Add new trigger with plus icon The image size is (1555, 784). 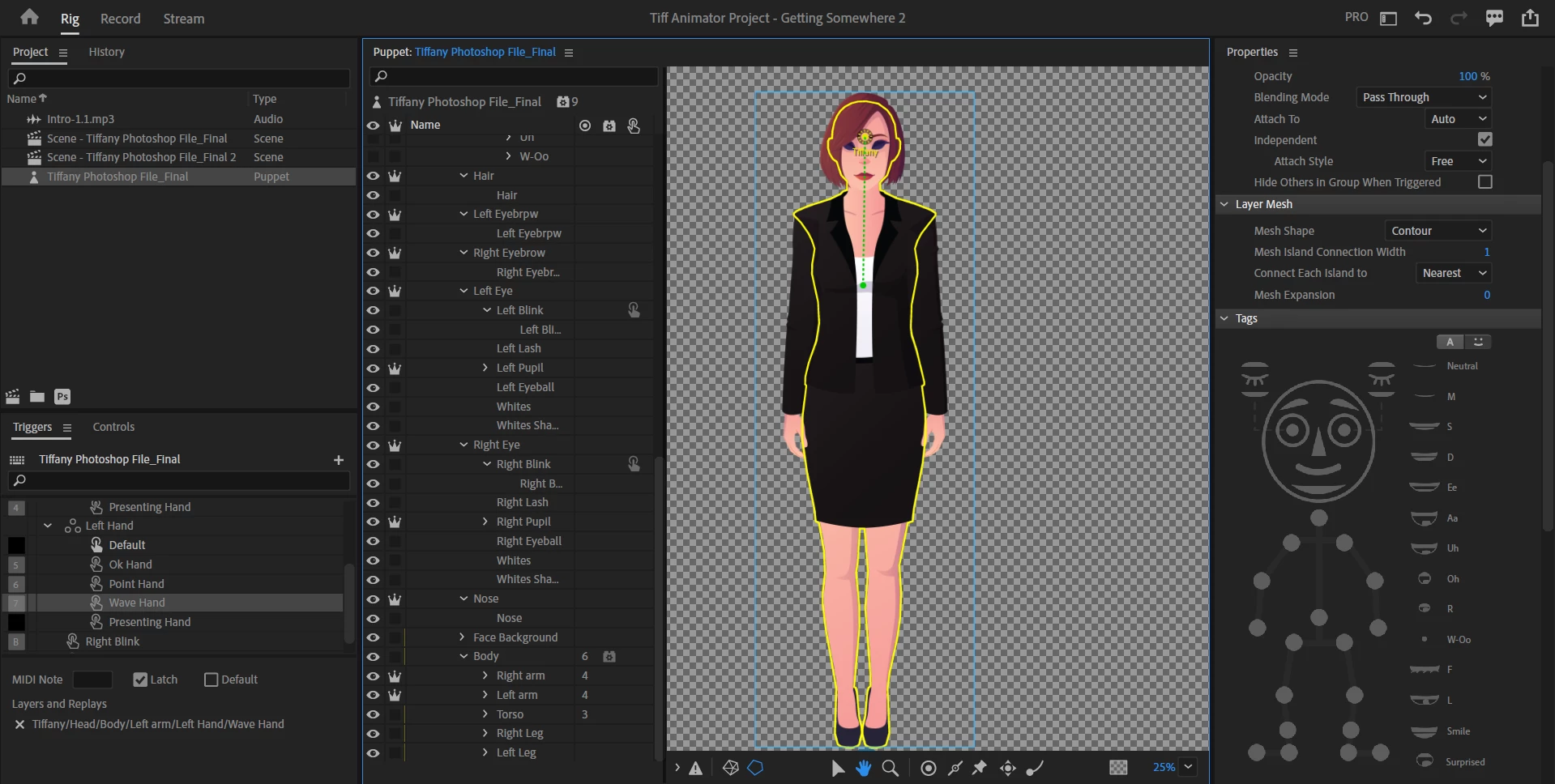tap(339, 459)
